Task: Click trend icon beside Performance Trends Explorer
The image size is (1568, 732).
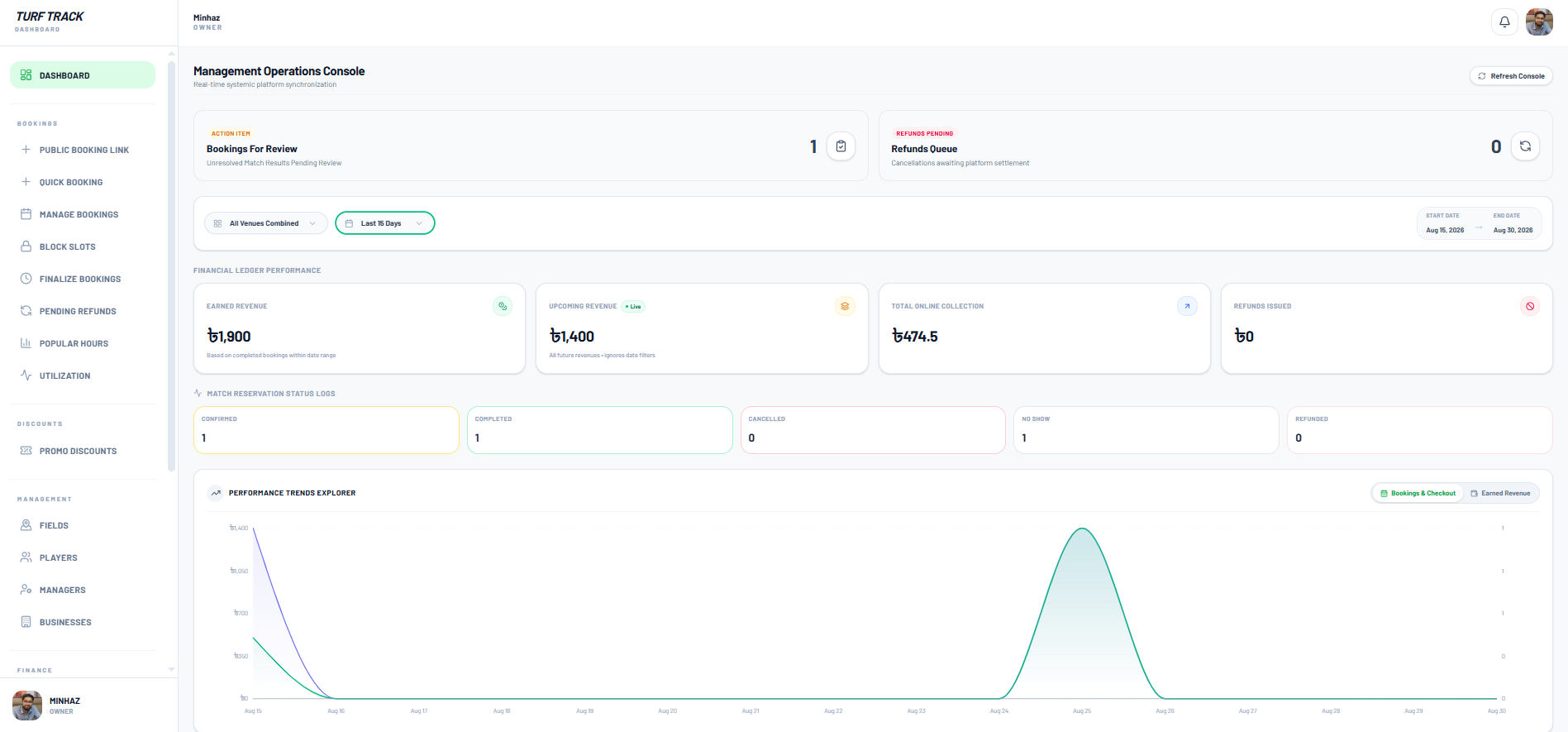Action: pyautogui.click(x=216, y=493)
